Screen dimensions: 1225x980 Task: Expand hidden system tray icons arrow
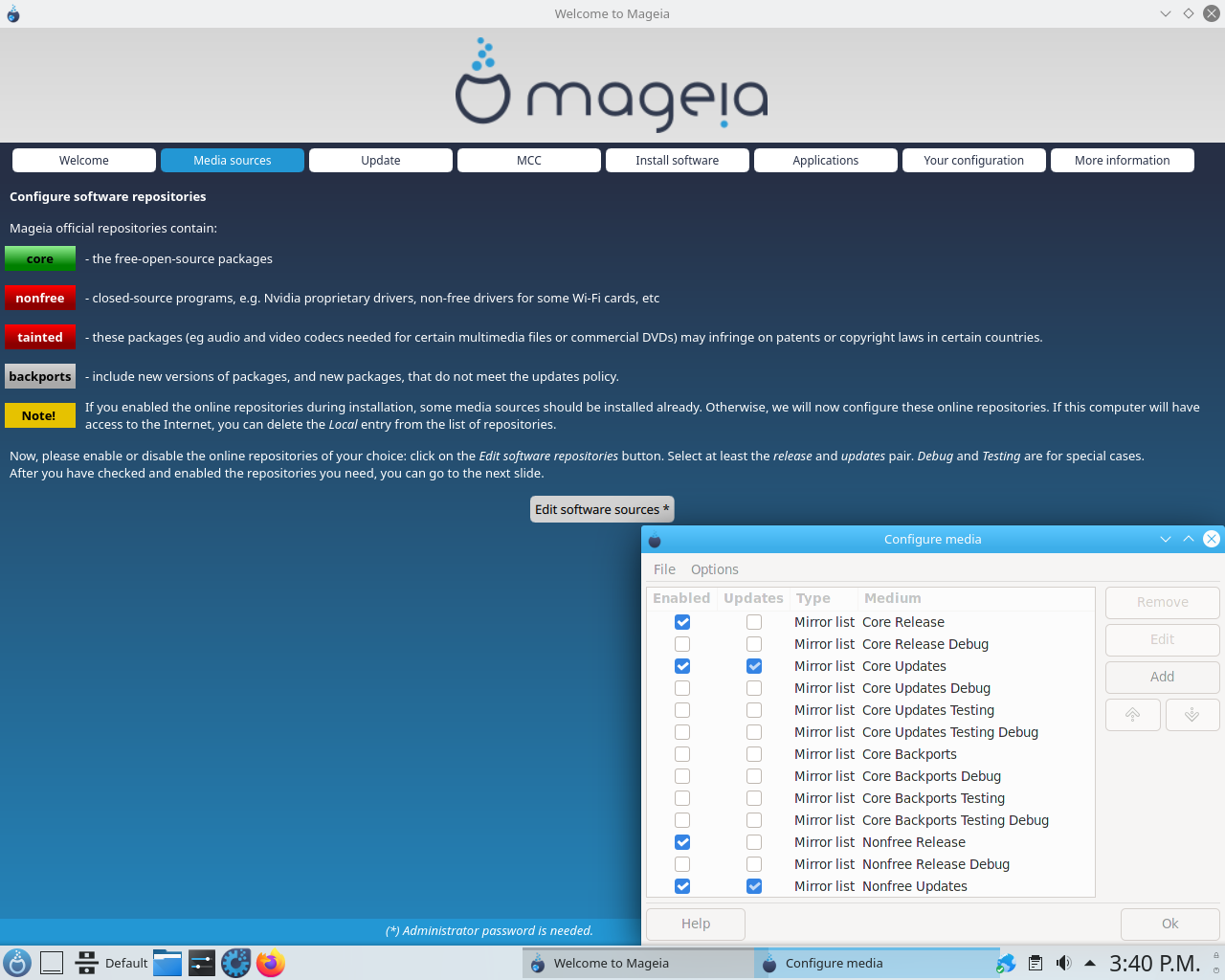tap(1089, 963)
